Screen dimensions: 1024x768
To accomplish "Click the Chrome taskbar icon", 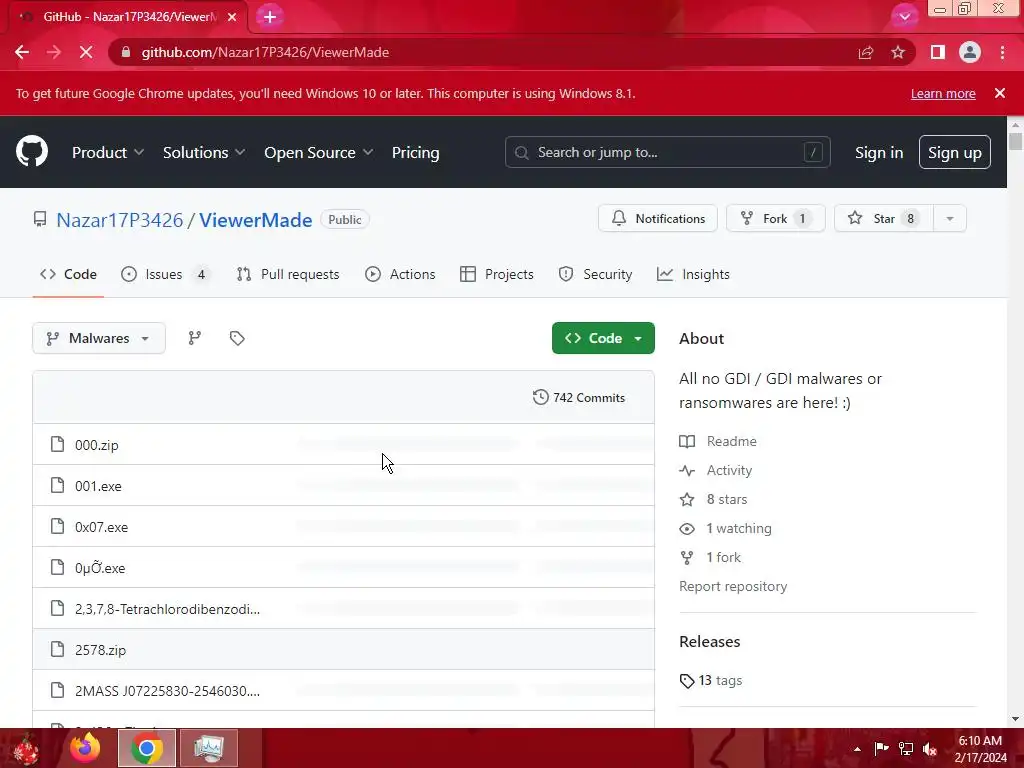I will [147, 748].
